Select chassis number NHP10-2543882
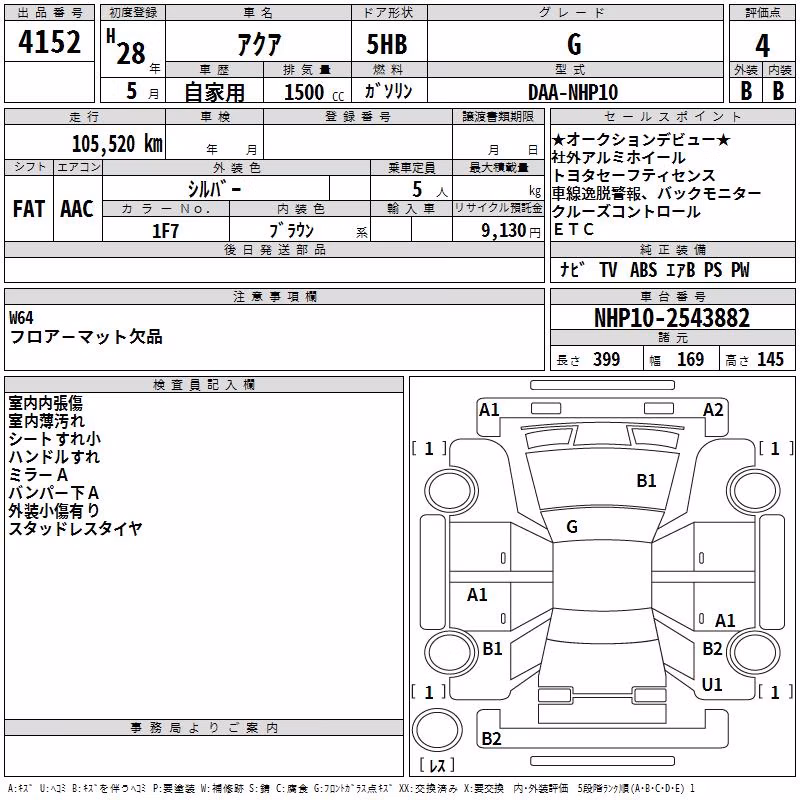Screen dimensions: 800x800 [672, 318]
